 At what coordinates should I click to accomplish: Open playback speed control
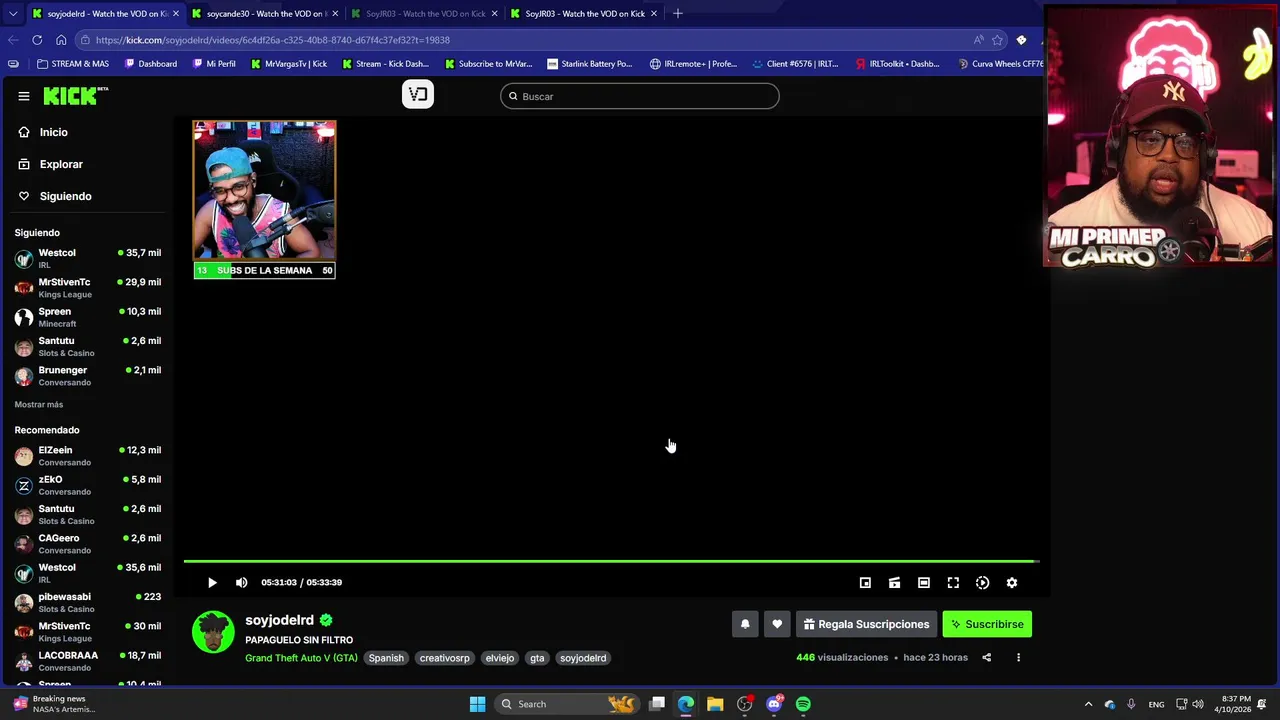coord(982,582)
